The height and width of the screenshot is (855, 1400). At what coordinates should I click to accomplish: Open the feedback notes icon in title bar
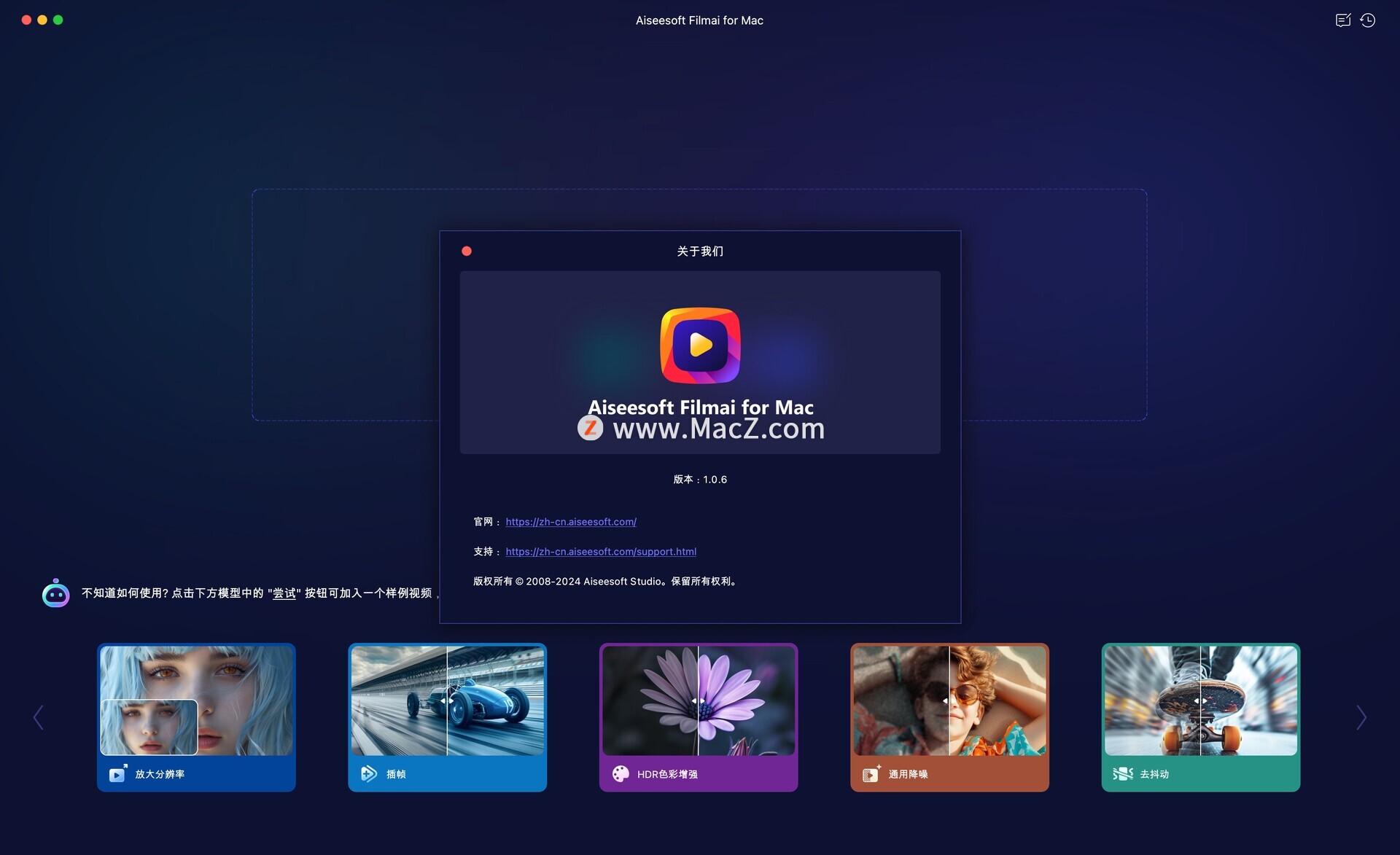(1343, 20)
